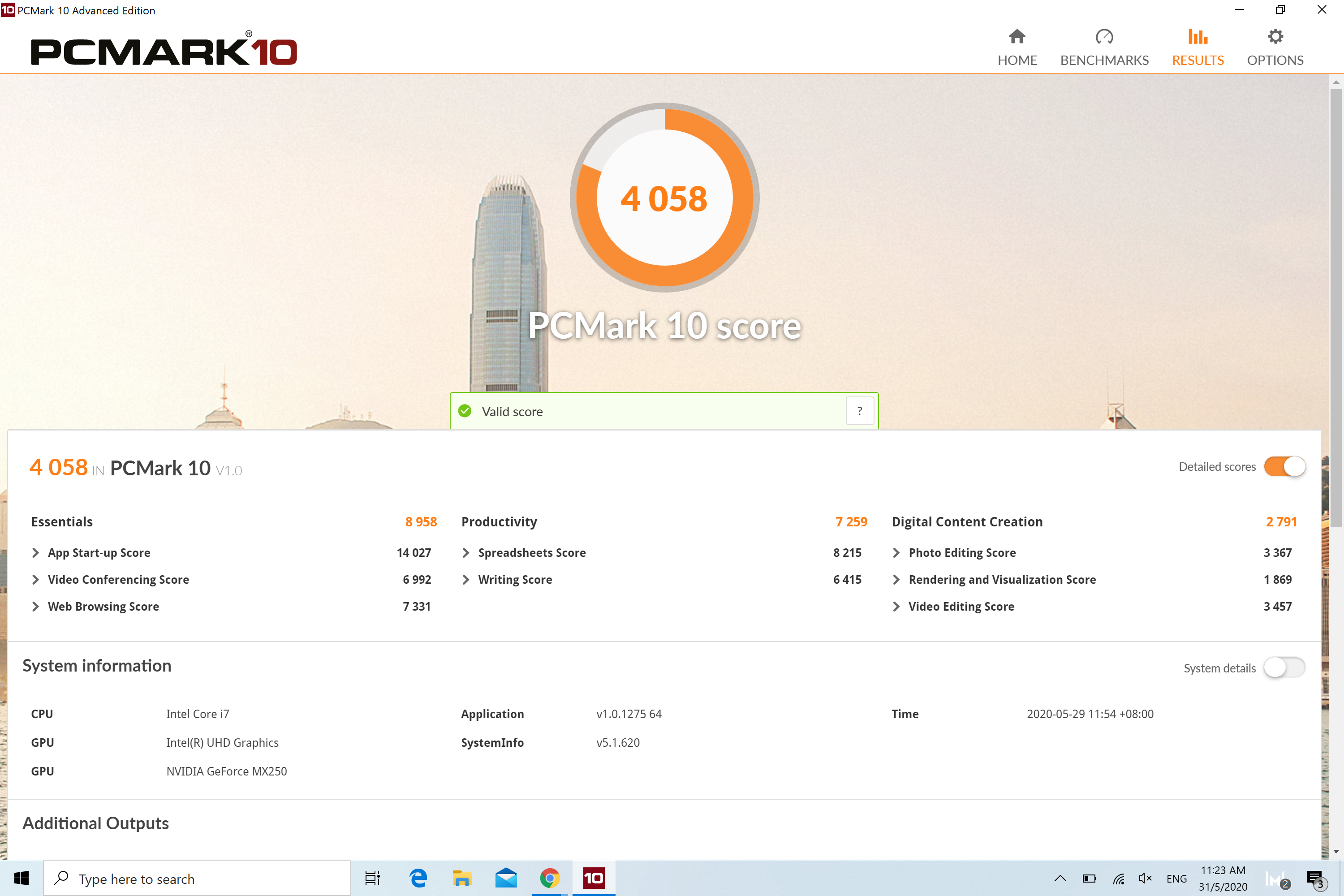Click the vertical scrollbar thumb
This screenshot has width=1344, height=896.
click(1336, 309)
